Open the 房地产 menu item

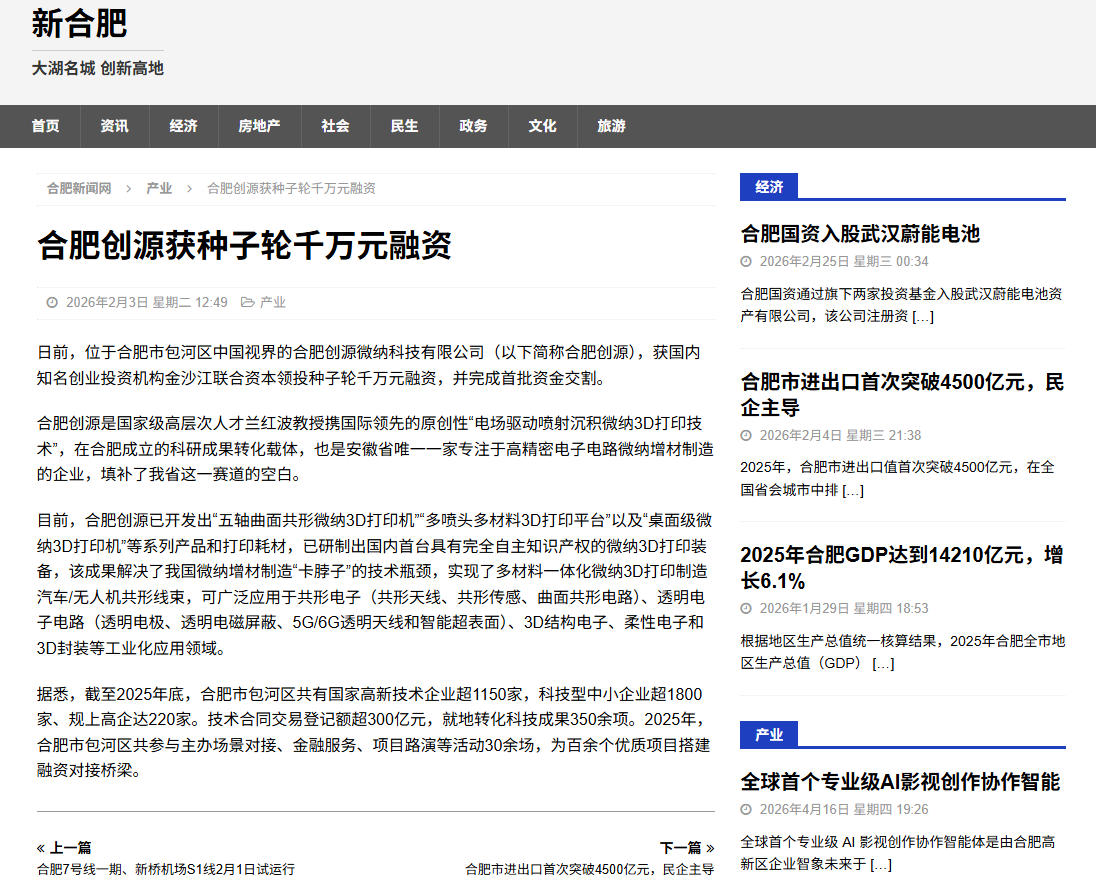(x=259, y=126)
